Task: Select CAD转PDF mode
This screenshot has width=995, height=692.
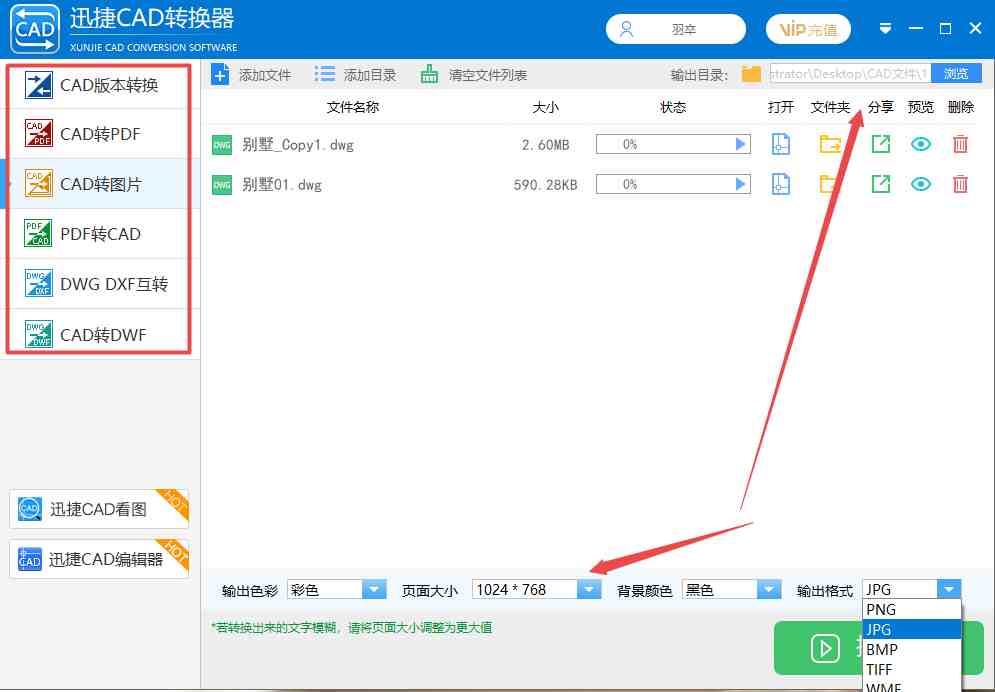Action: 100,134
